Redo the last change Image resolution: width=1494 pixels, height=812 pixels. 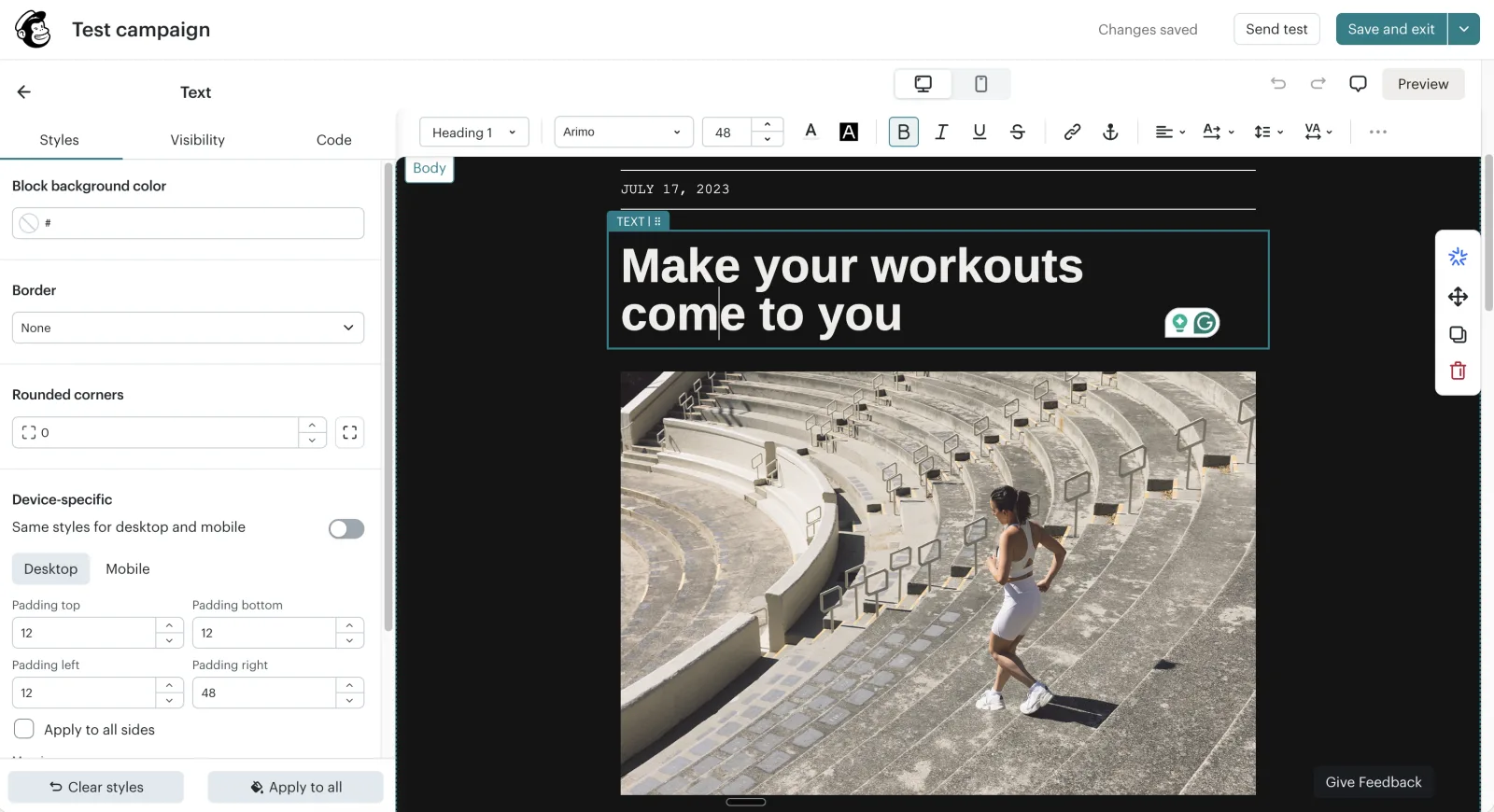point(1318,84)
